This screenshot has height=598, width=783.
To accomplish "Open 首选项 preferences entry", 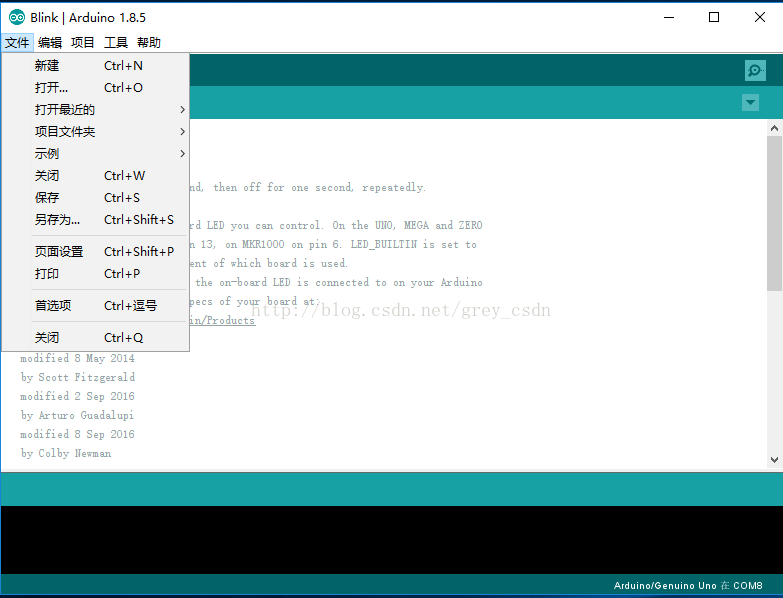I will click(96, 305).
